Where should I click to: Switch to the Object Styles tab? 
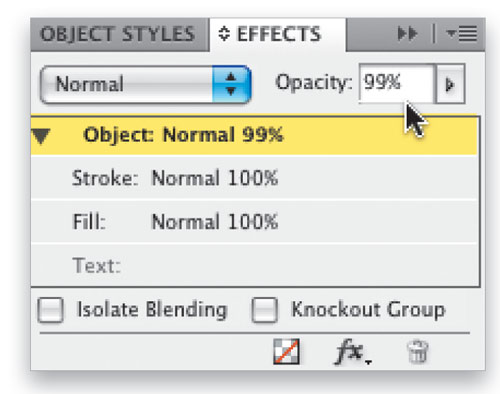(x=117, y=34)
